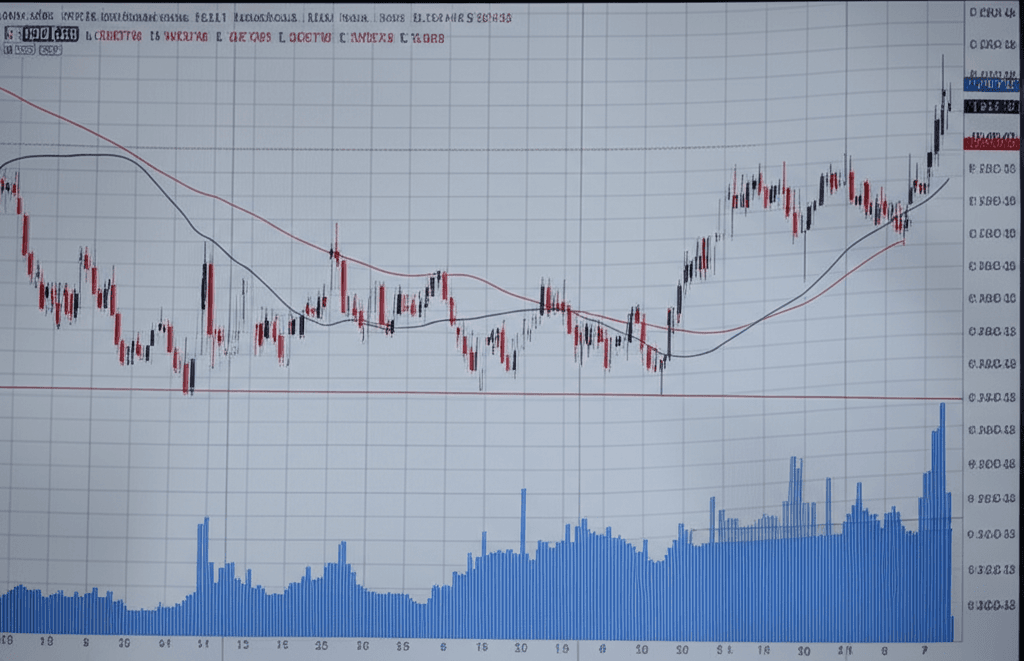
Task: Click the red alert price label on right axis
Action: (990, 142)
